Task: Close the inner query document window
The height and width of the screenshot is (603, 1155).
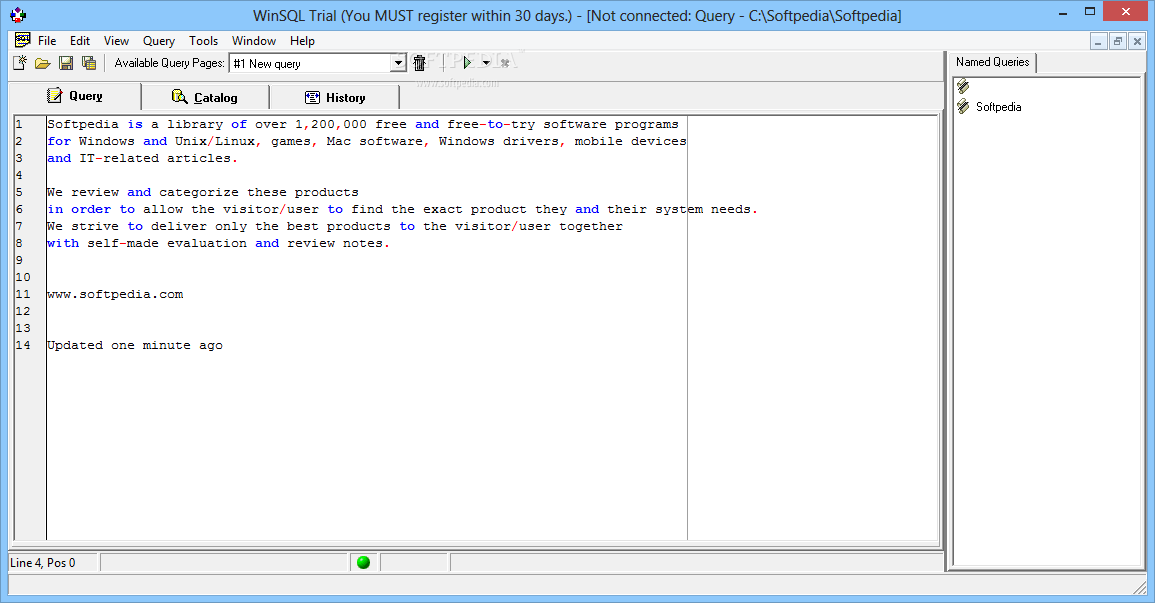Action: pyautogui.click(x=1137, y=42)
